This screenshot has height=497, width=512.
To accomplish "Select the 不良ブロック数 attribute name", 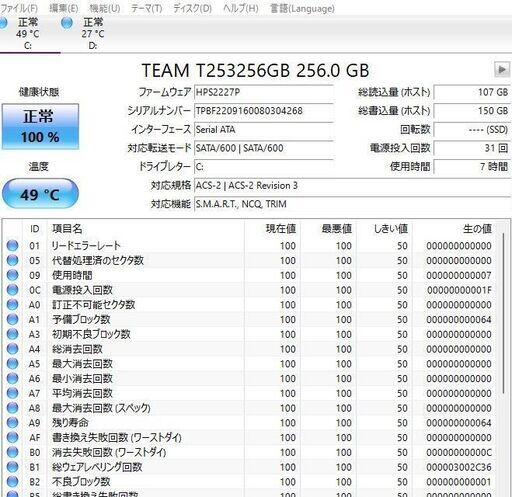I will 81,482.
